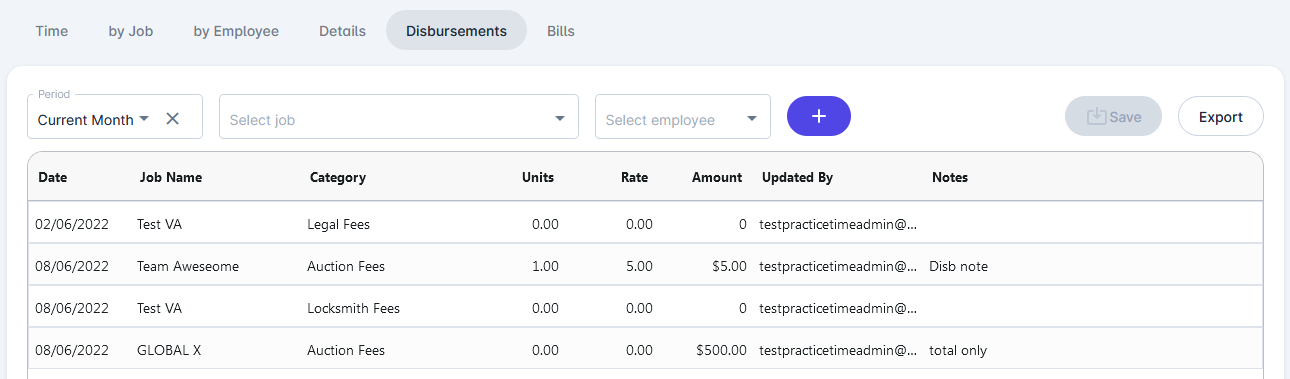Expand the Period dropdown arrow
This screenshot has width=1290, height=379.
click(x=144, y=118)
